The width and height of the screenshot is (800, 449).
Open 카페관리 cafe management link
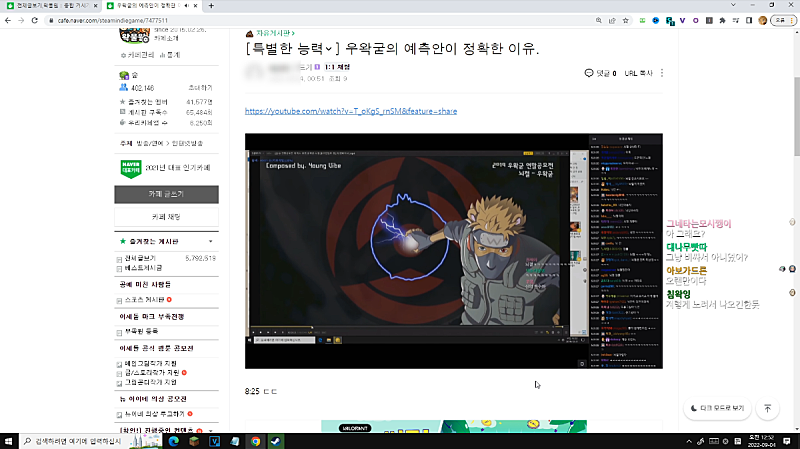pyautogui.click(x=137, y=55)
